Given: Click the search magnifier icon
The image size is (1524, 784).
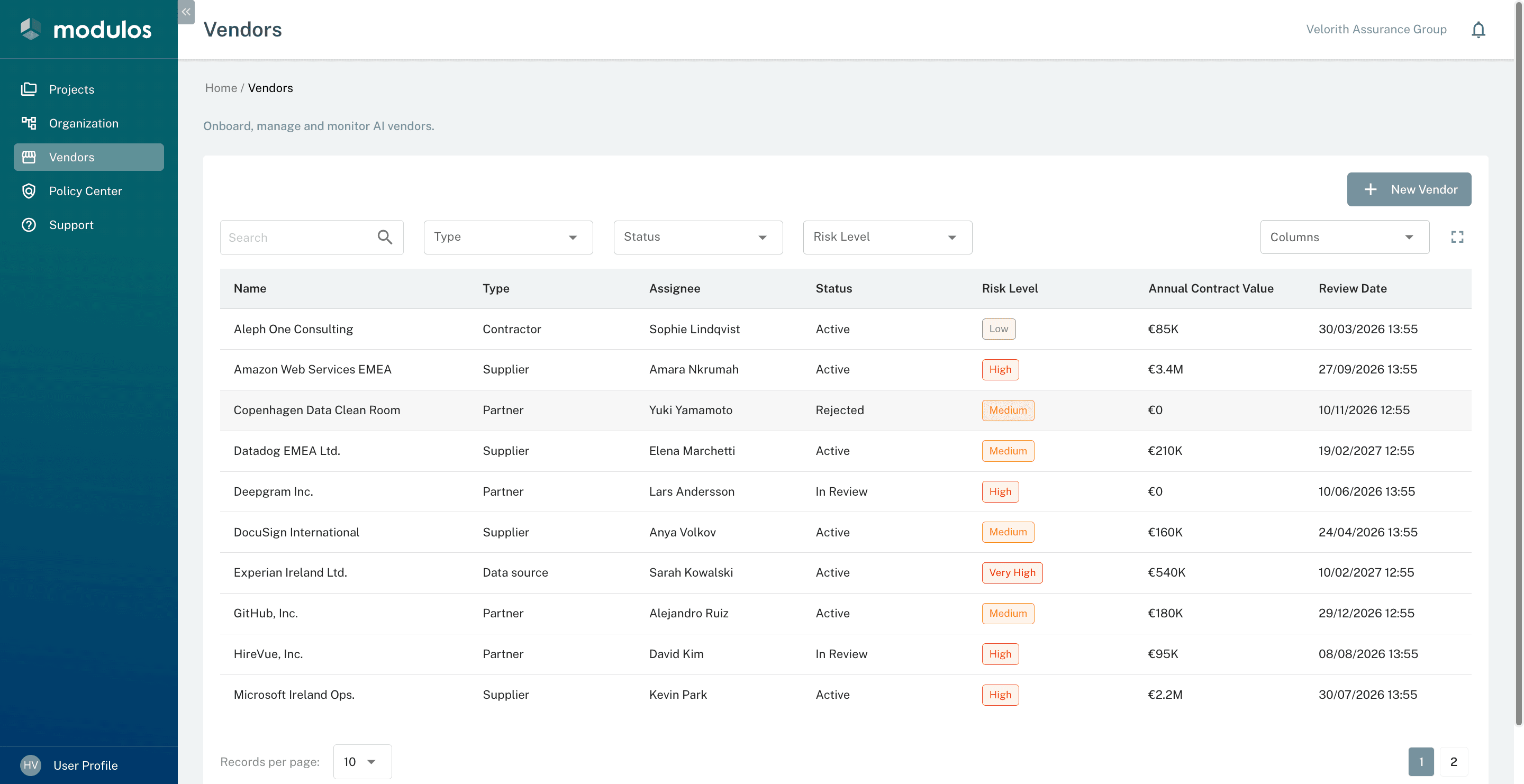Looking at the screenshot, I should click(385, 237).
